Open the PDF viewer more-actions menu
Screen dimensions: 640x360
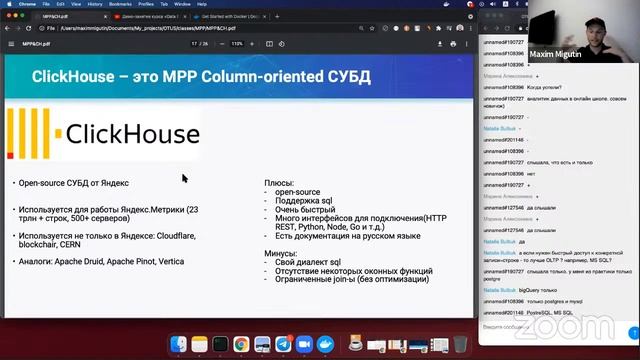(467, 44)
